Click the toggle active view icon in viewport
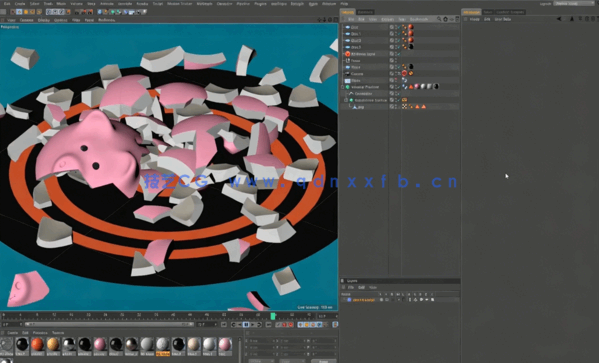The height and width of the screenshot is (363, 599). click(336, 19)
